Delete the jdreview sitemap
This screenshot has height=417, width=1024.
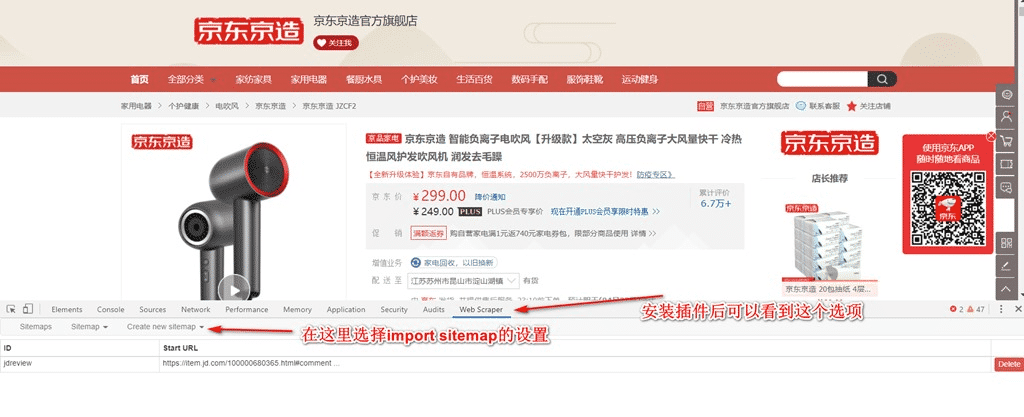coord(1008,364)
